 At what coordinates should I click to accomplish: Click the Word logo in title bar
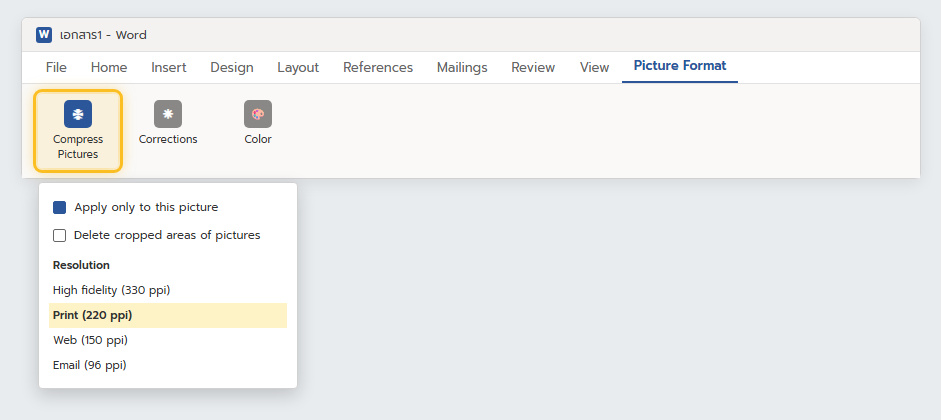point(44,35)
